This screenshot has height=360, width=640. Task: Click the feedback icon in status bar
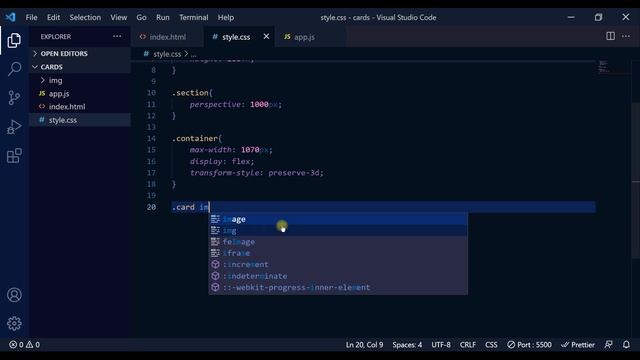(x=609, y=344)
